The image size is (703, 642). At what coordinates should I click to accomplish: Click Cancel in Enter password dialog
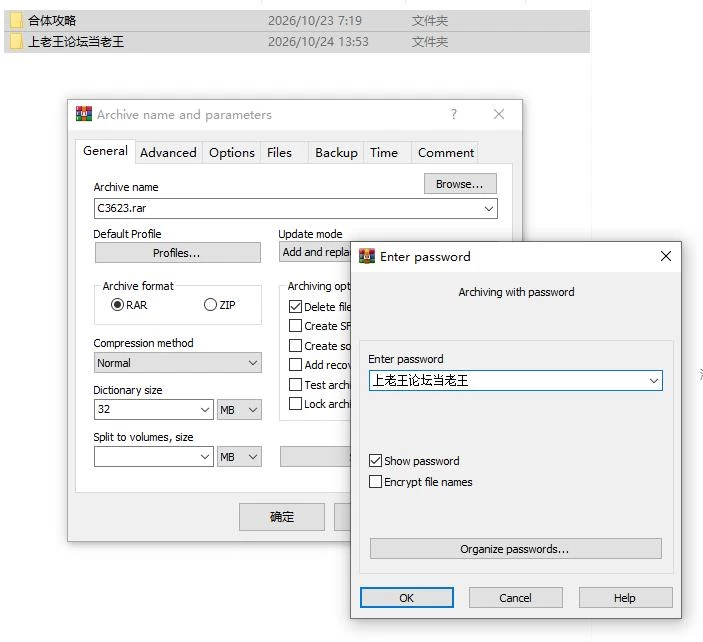[x=516, y=598]
